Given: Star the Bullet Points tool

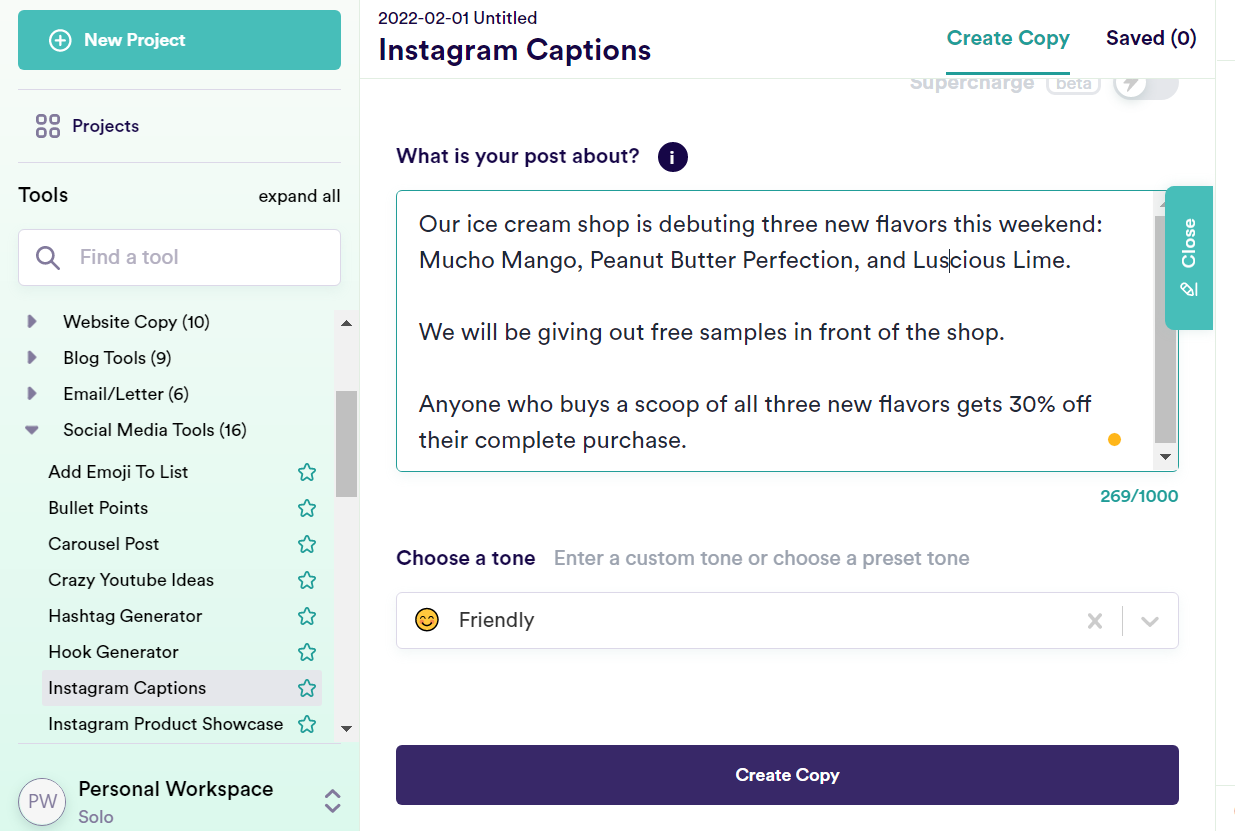Looking at the screenshot, I should pos(307,508).
